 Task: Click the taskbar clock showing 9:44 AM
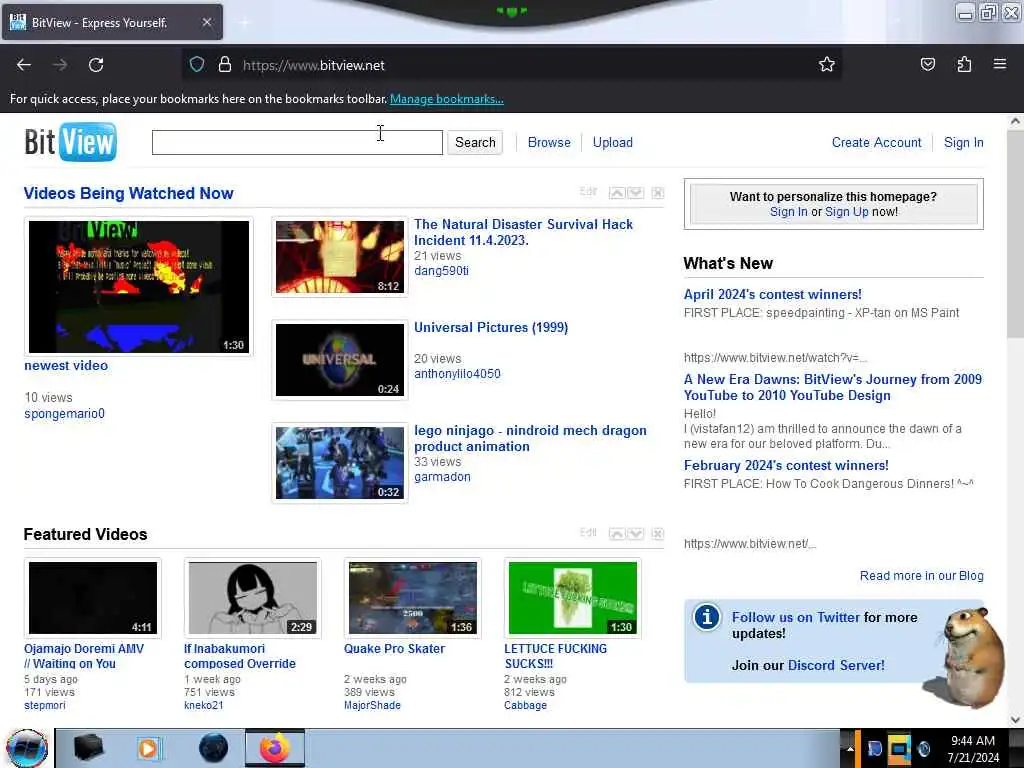(x=973, y=749)
